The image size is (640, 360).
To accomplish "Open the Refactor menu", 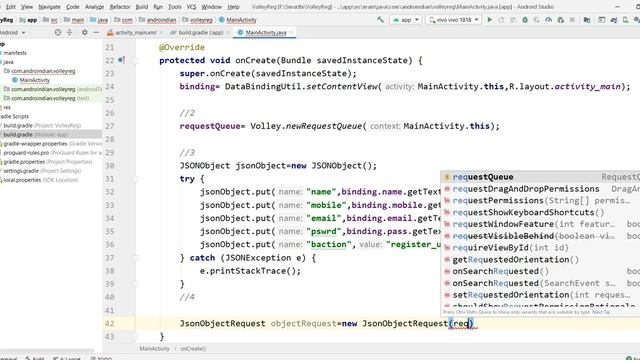I will (x=120, y=7).
